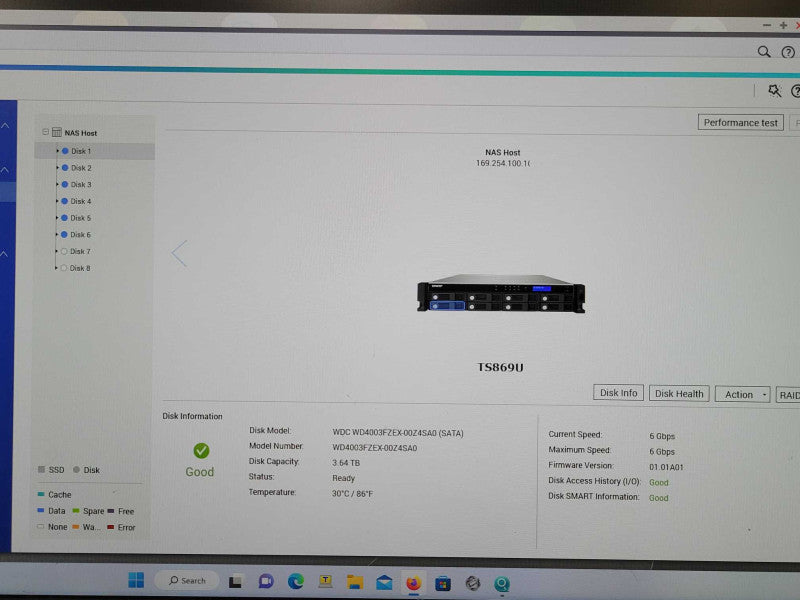The height and width of the screenshot is (600, 800).
Task: Click the Error legend red swatch
Action: [111, 527]
